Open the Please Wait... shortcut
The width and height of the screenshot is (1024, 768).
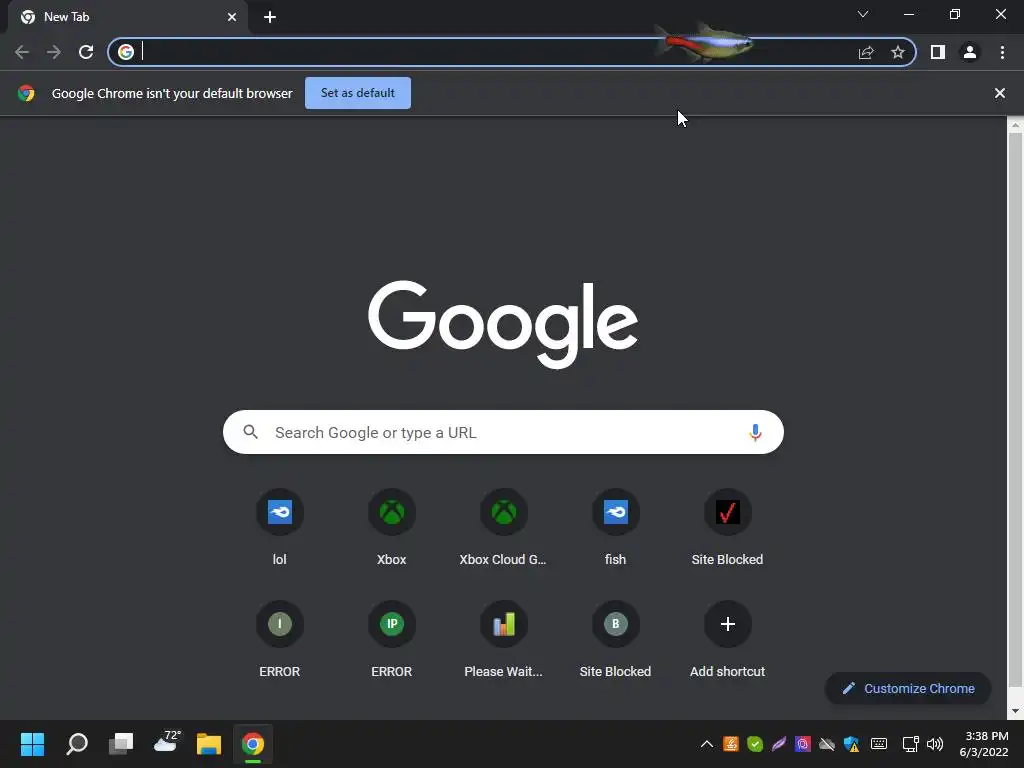pos(504,639)
